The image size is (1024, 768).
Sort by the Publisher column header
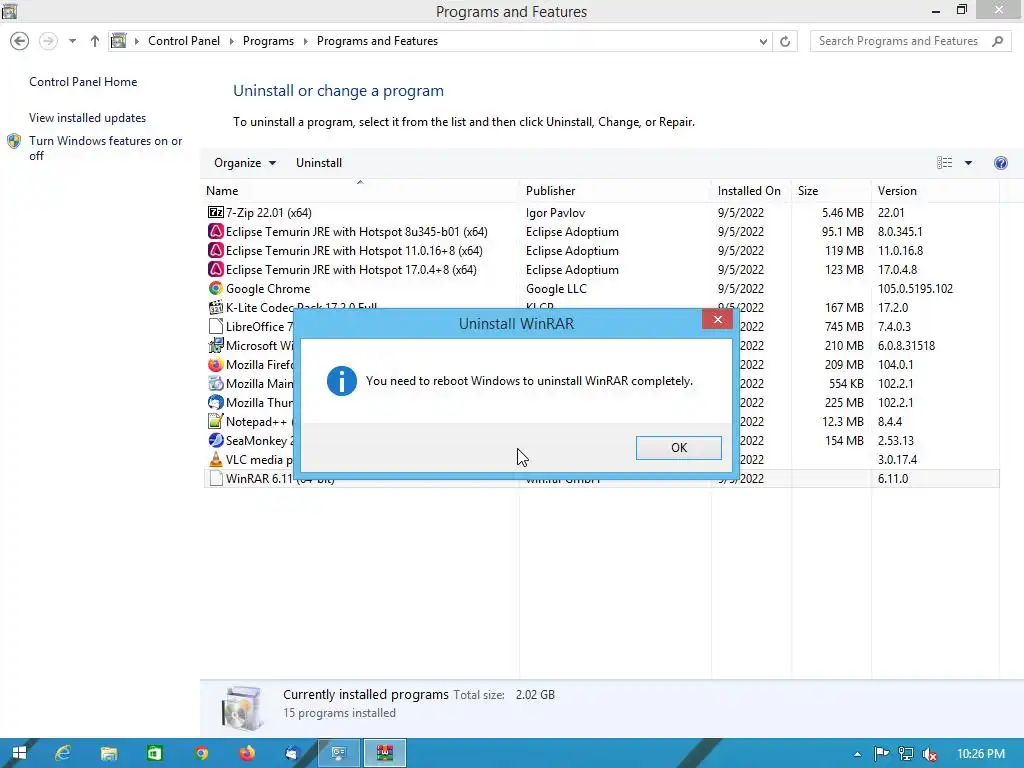(615, 191)
